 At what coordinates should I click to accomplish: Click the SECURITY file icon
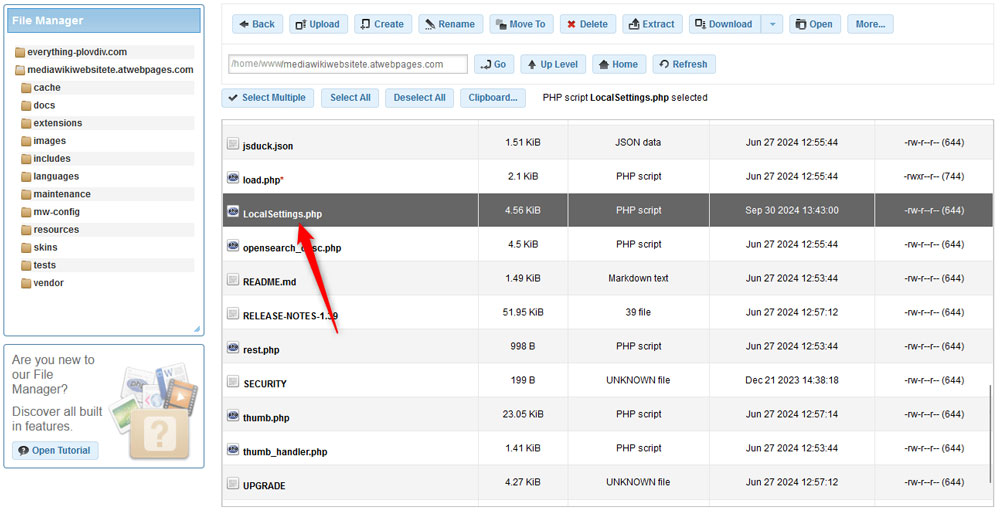click(233, 381)
